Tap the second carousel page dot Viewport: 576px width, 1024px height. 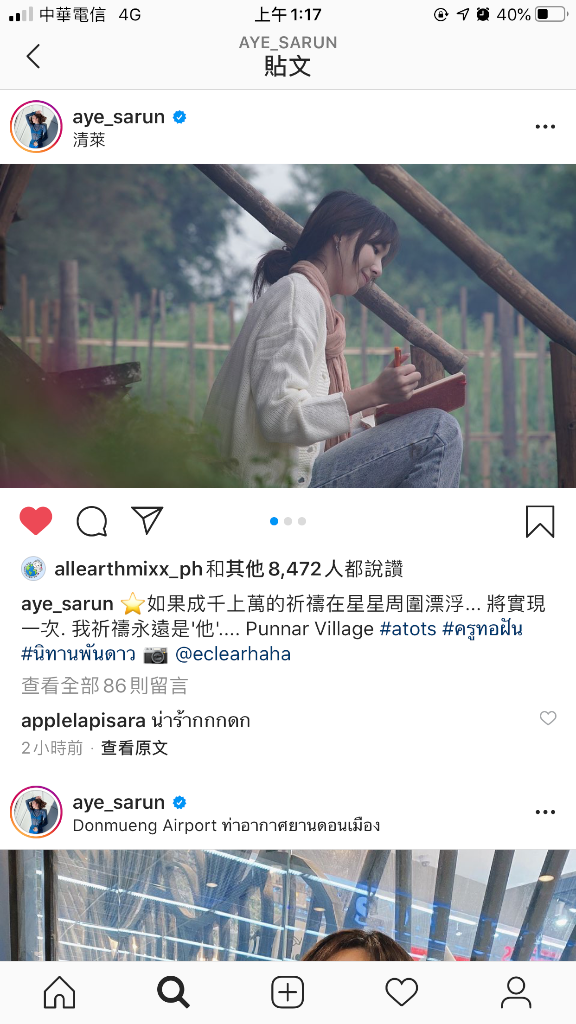(288, 521)
